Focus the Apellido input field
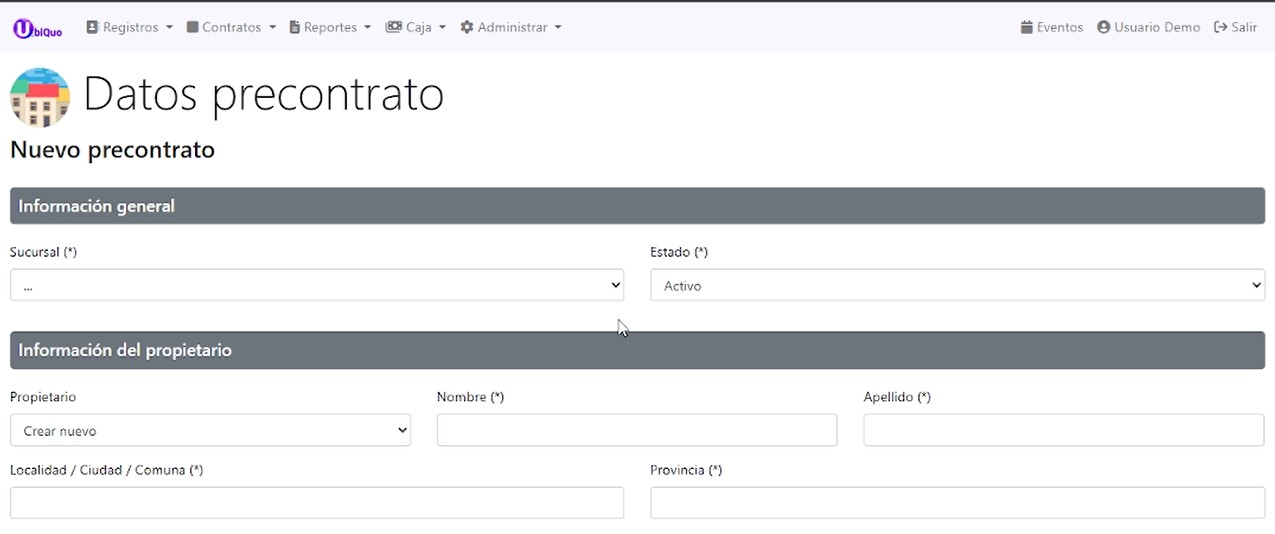 pos(1064,430)
